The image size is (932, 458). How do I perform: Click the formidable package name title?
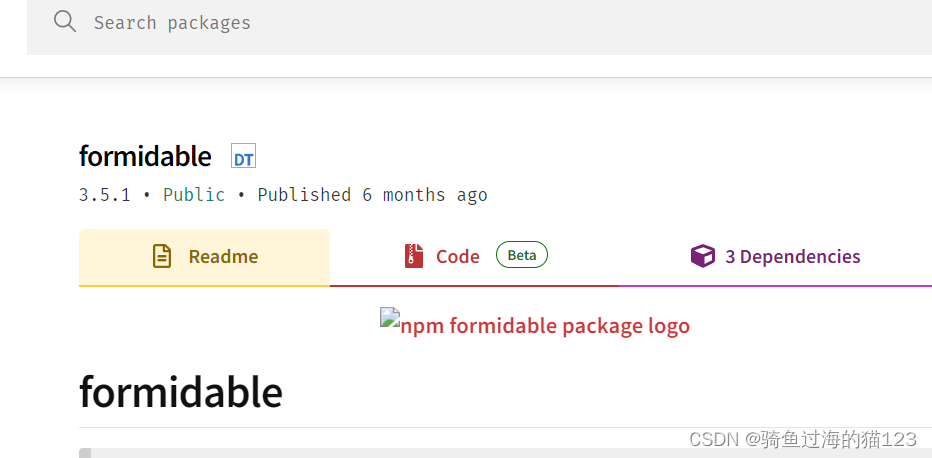coord(145,157)
